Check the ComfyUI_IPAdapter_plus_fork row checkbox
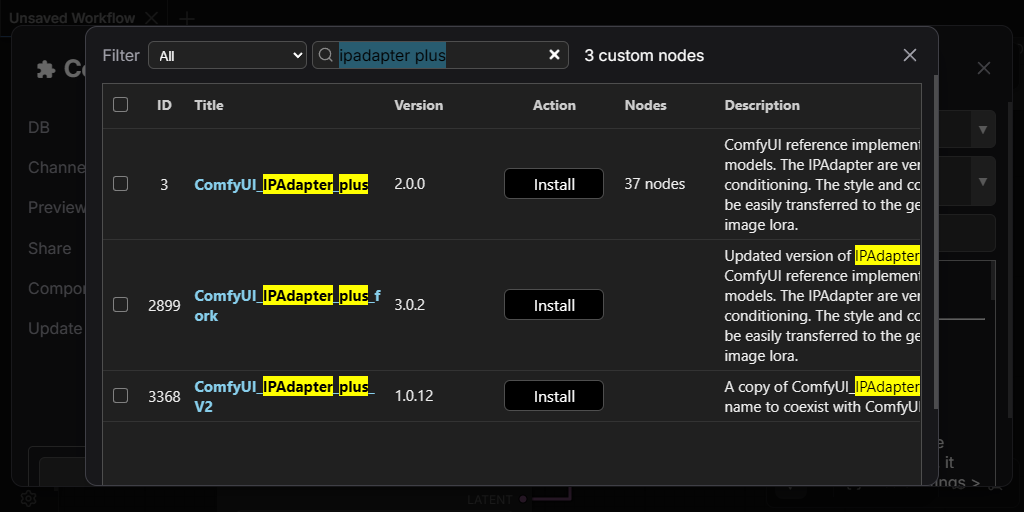The height and width of the screenshot is (512, 1024). pos(120,305)
